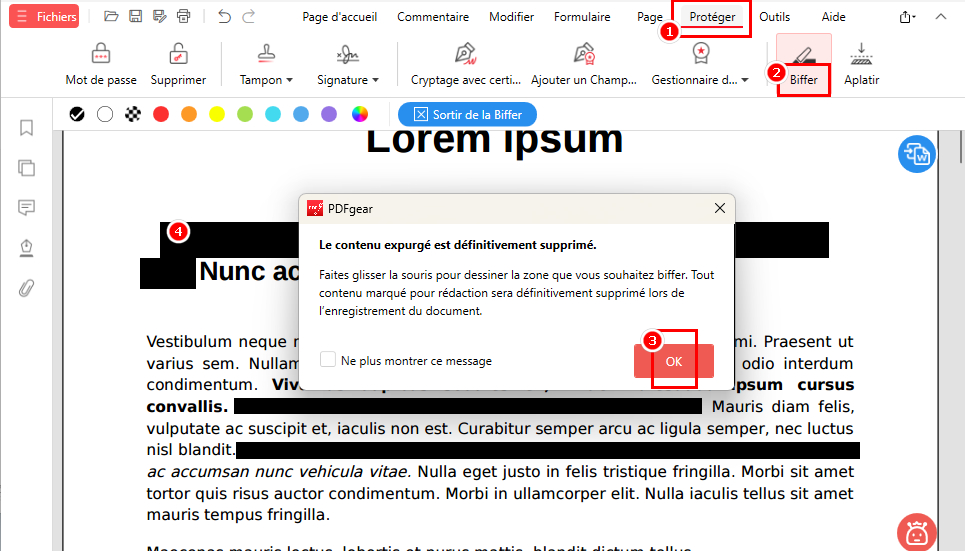The image size is (965, 551).
Task: Open the comments sidebar panel
Action: (26, 207)
